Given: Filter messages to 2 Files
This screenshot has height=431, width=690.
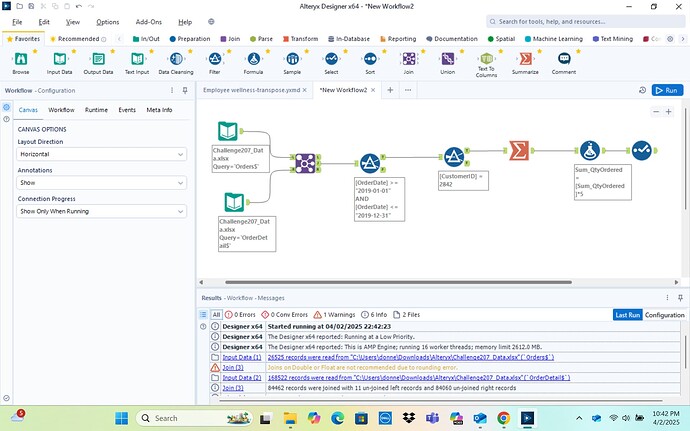Looking at the screenshot, I should [x=407, y=315].
